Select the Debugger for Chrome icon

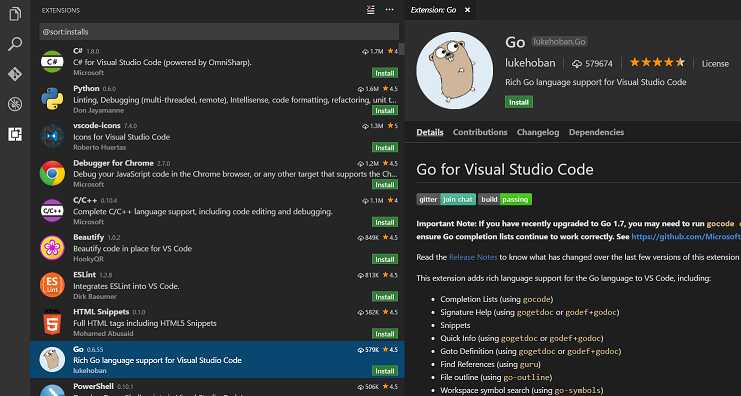[x=52, y=173]
